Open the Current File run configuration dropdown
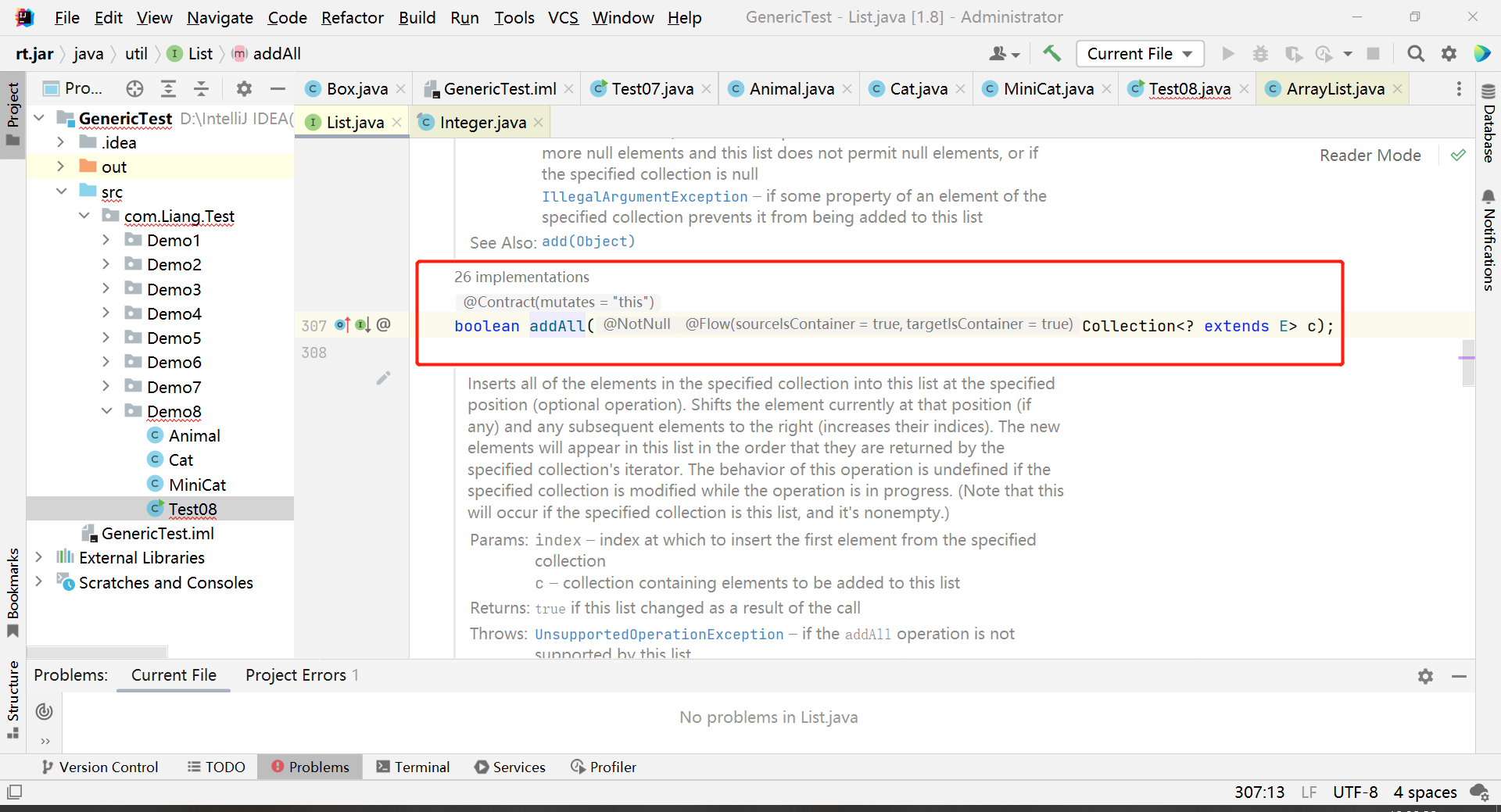Image resolution: width=1501 pixels, height=812 pixels. tap(1140, 53)
